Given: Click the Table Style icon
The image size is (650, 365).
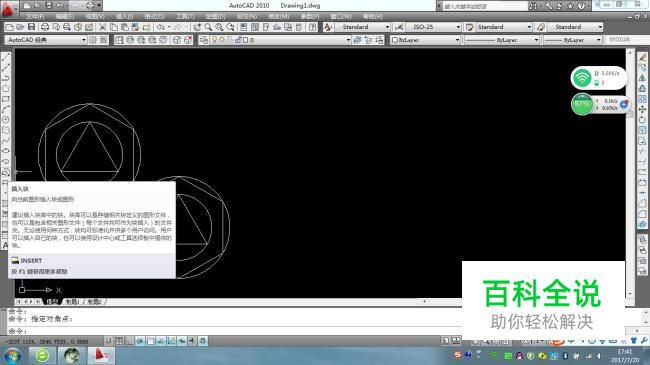Looking at the screenshot, I should [x=470, y=27].
